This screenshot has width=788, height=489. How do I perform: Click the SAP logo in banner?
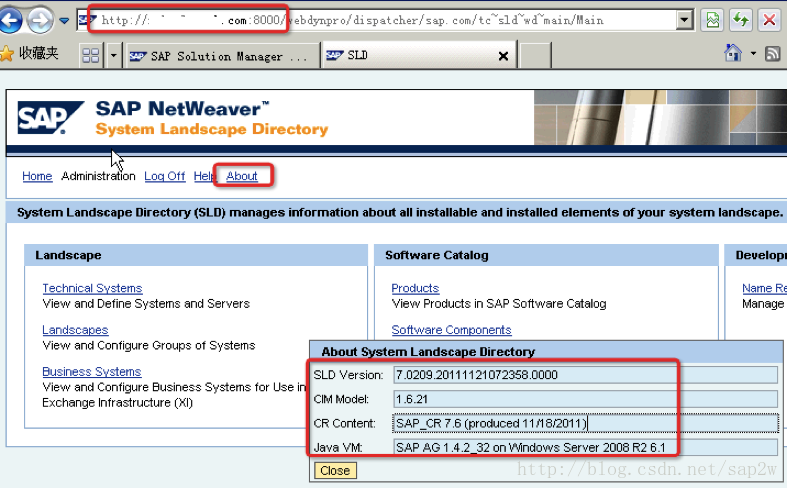[50, 118]
